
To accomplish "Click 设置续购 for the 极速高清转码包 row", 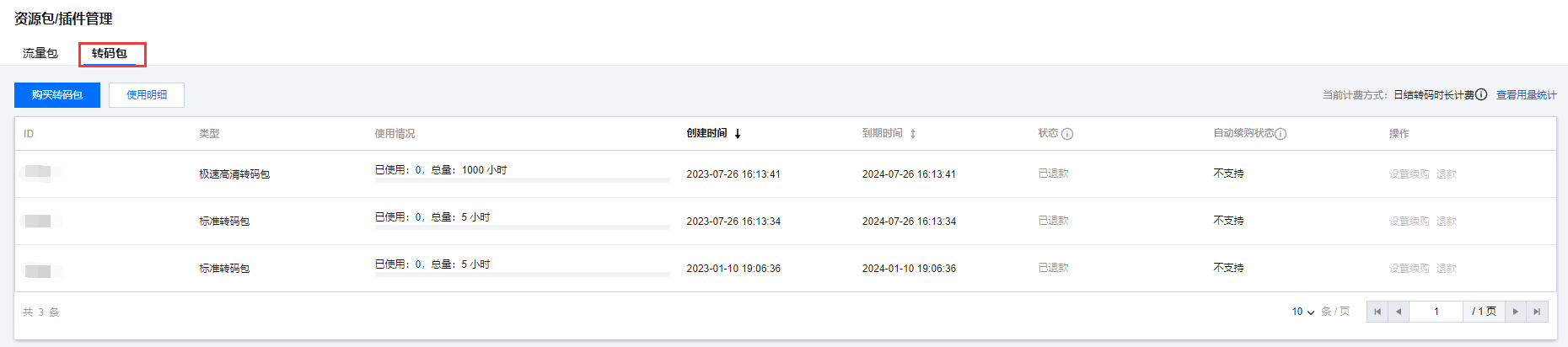I will (x=1409, y=174).
